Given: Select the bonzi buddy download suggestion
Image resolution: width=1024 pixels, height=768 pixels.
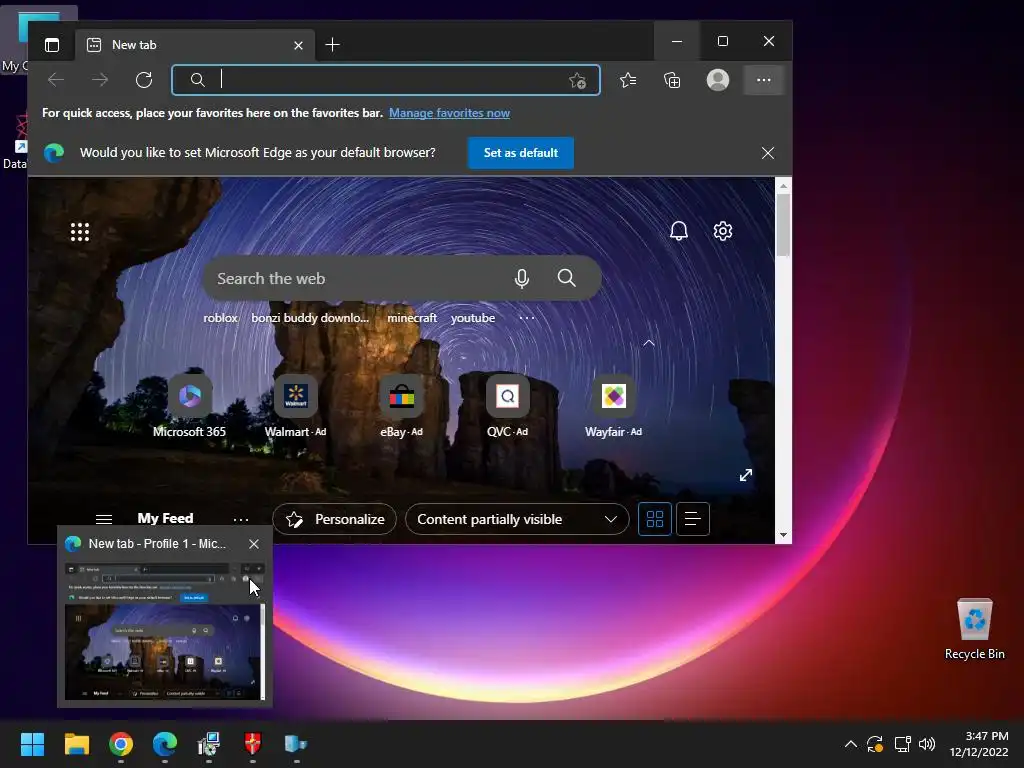Looking at the screenshot, I should (310, 318).
